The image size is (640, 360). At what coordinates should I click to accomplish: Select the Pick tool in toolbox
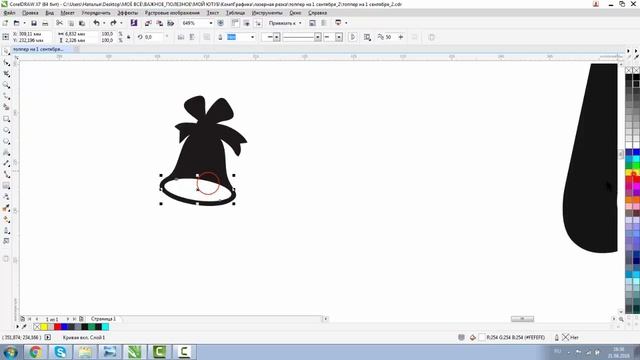point(6,51)
